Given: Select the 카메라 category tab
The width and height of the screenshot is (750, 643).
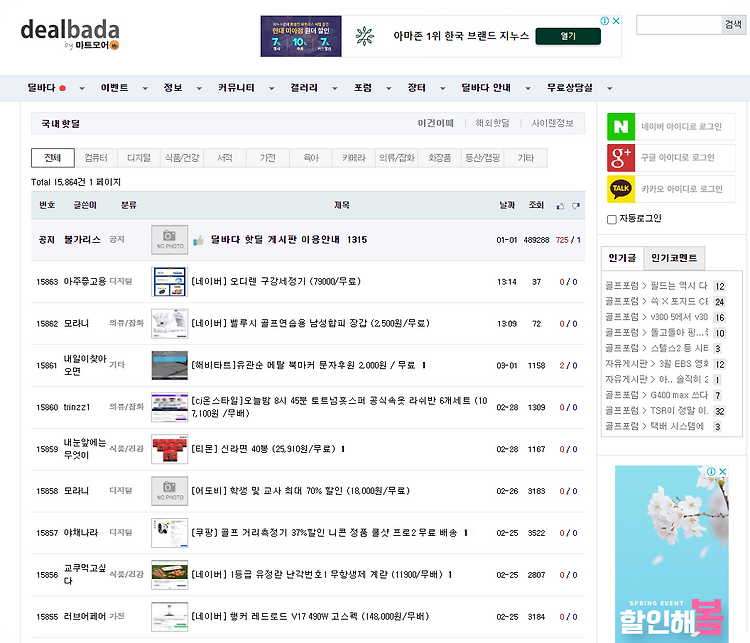Looking at the screenshot, I should tap(353, 158).
